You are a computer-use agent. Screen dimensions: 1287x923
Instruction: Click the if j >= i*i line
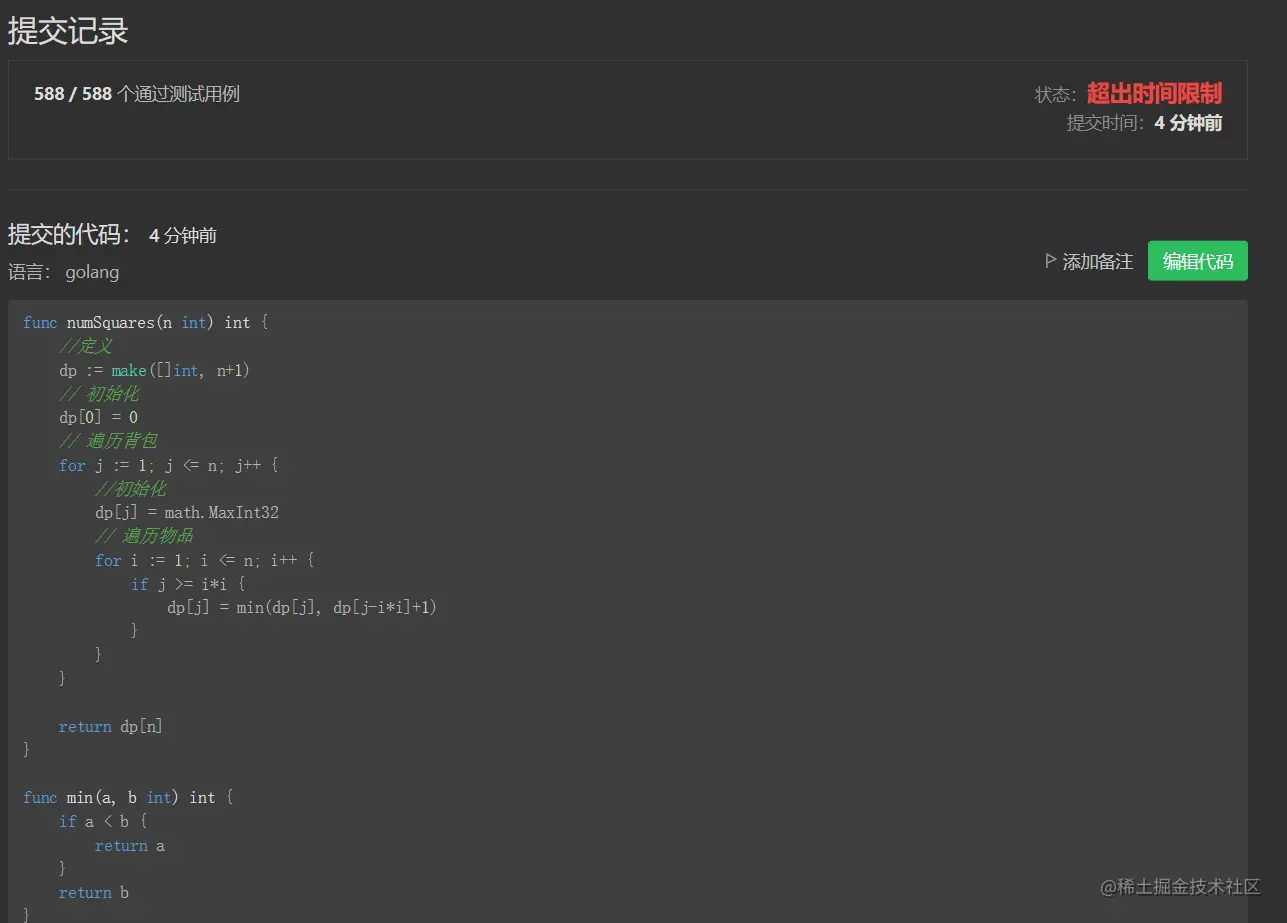pos(188,583)
